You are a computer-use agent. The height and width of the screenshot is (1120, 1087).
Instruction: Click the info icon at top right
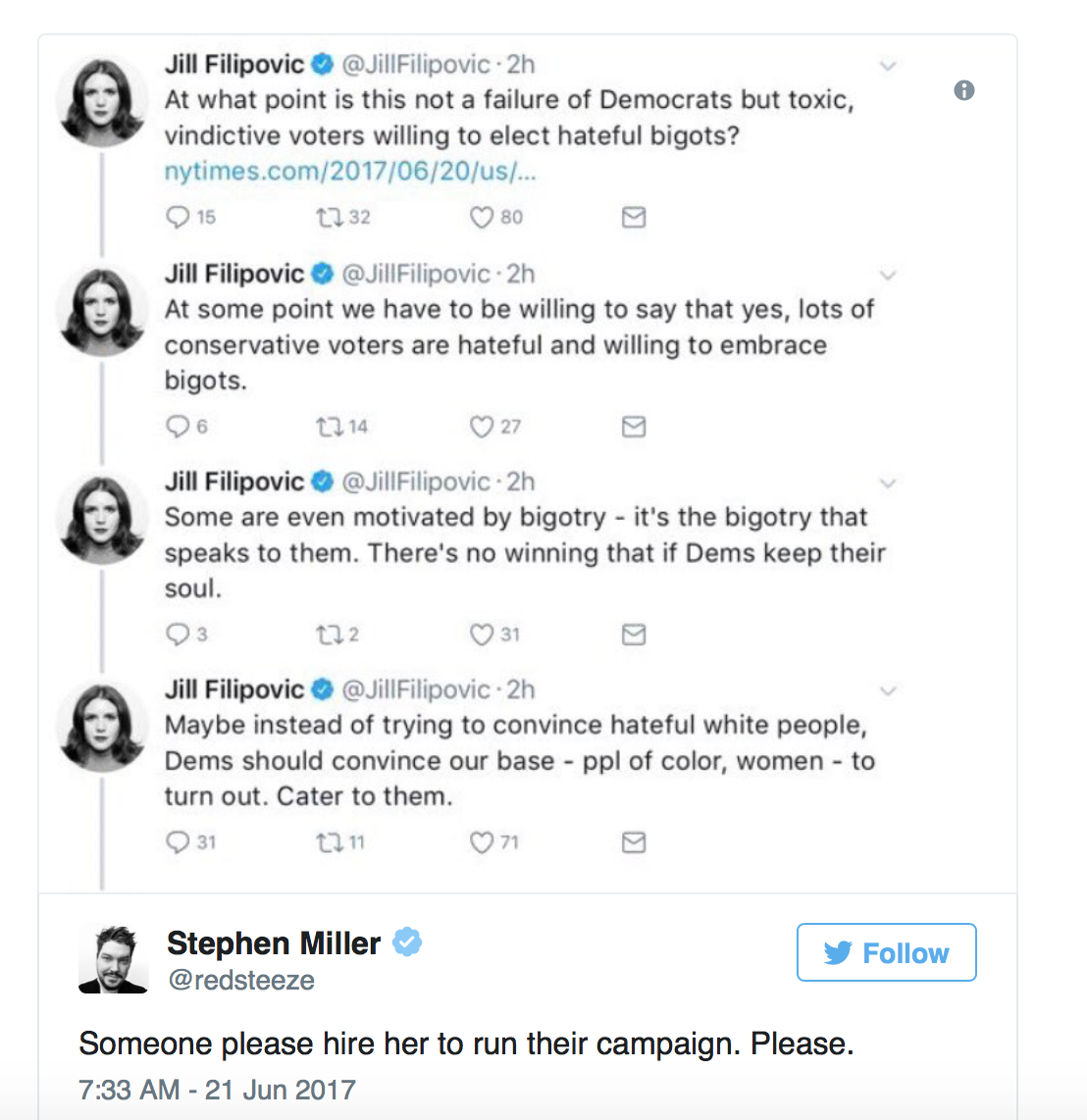pyautogui.click(x=964, y=90)
